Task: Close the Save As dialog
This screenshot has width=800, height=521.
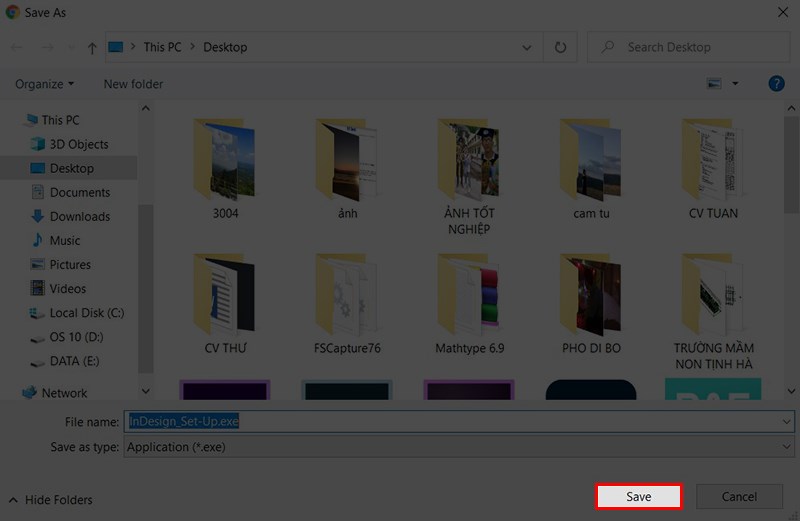Action: point(783,12)
